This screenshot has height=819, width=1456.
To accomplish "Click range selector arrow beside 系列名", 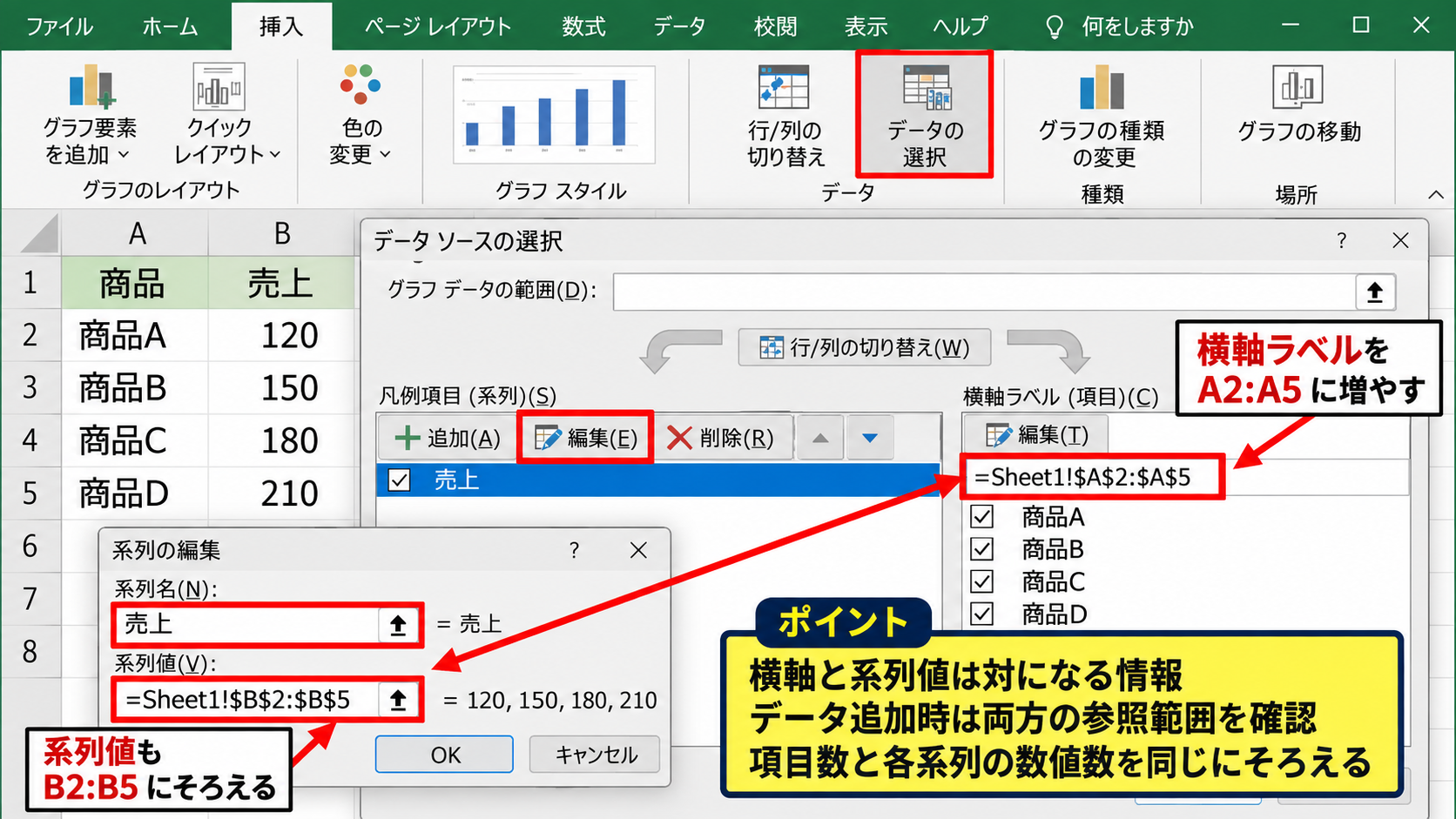I will 399,624.
